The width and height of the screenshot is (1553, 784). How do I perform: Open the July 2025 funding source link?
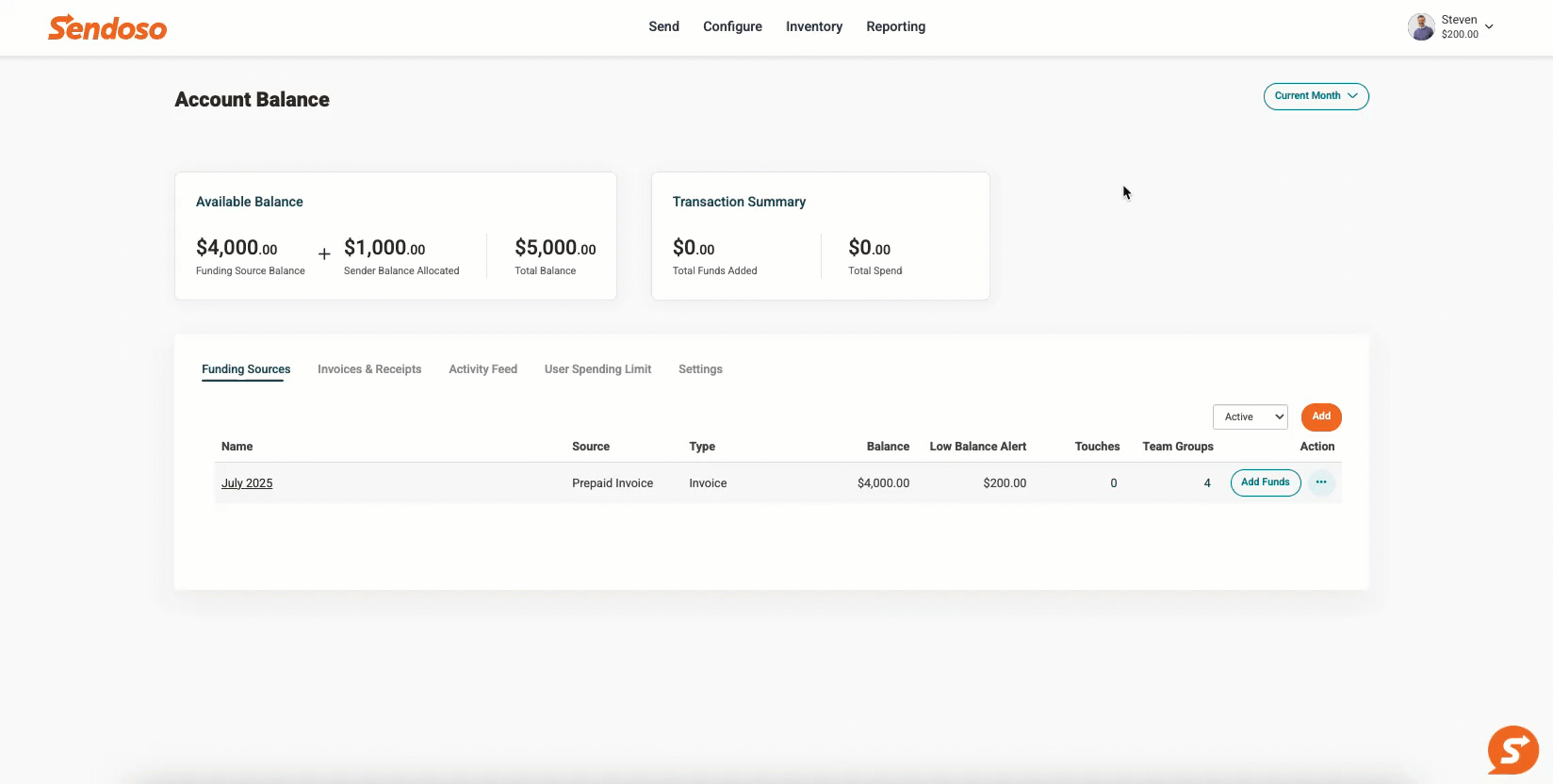(247, 483)
